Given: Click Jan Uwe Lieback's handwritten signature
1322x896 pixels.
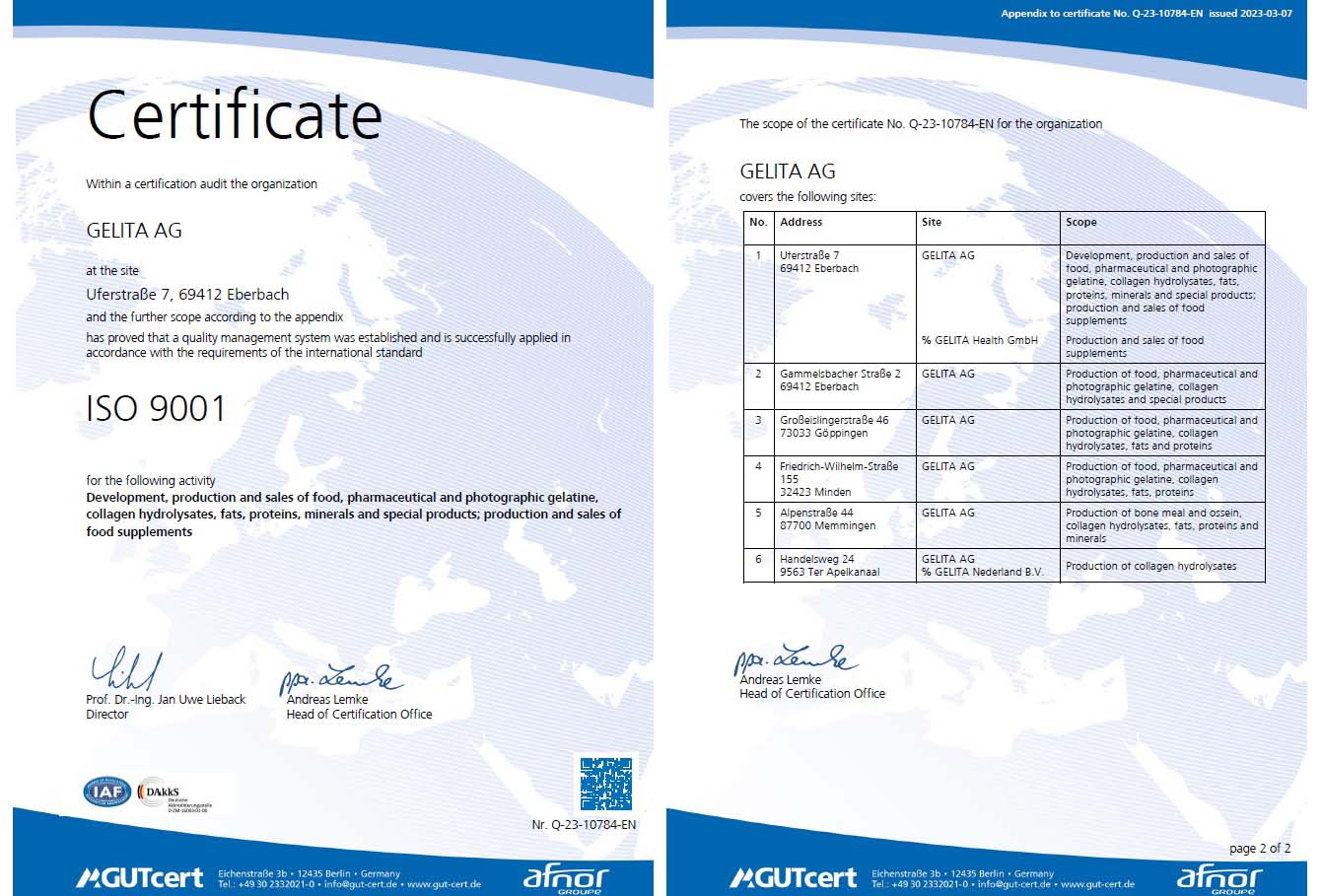Looking at the screenshot, I should click(x=125, y=667).
